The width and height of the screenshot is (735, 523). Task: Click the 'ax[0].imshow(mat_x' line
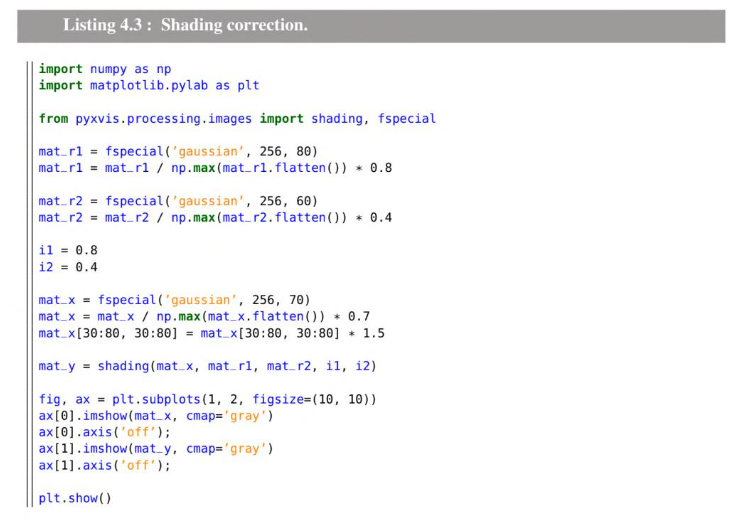pyautogui.click(x=156, y=416)
